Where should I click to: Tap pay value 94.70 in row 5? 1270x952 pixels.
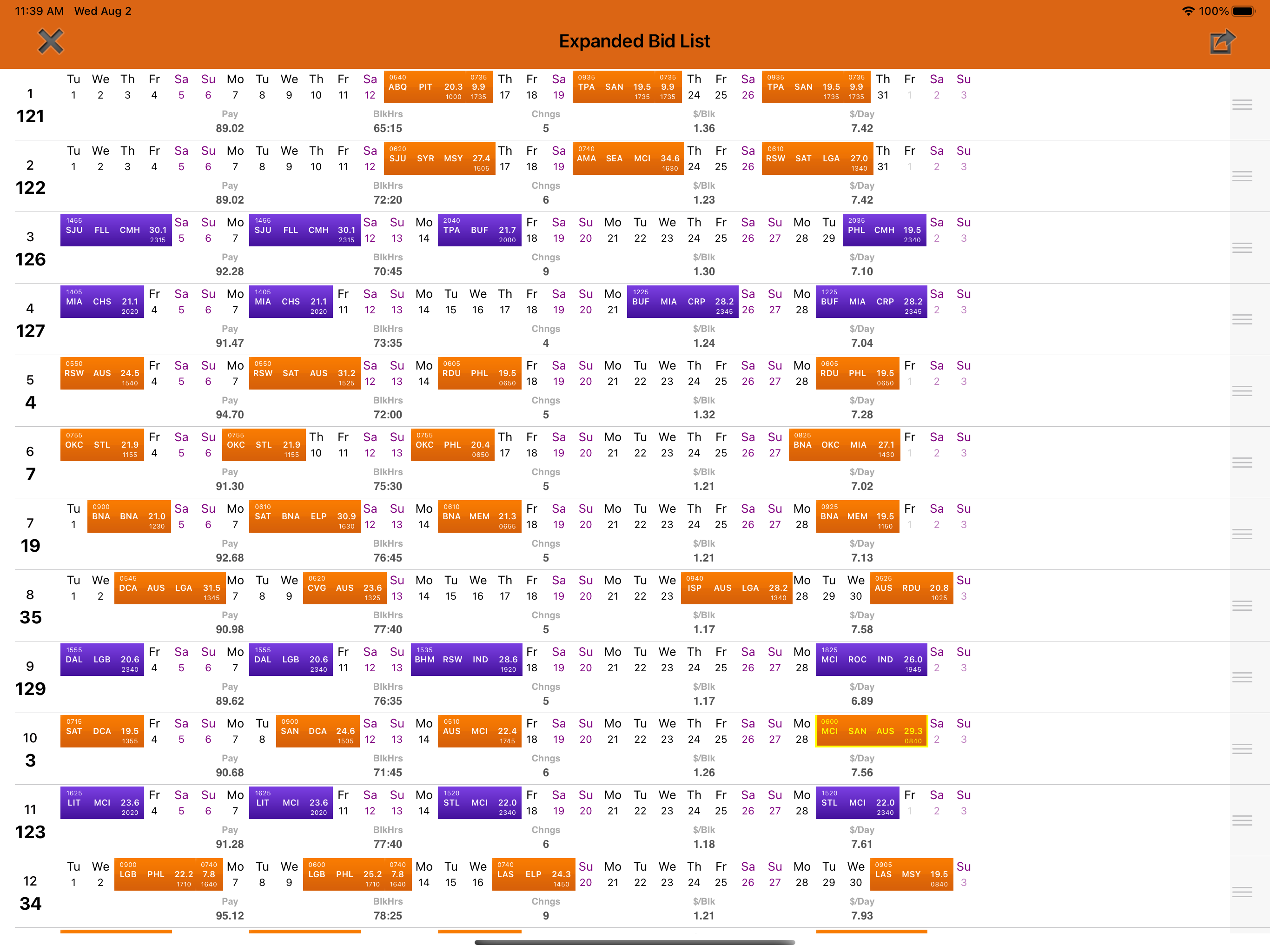230,415
